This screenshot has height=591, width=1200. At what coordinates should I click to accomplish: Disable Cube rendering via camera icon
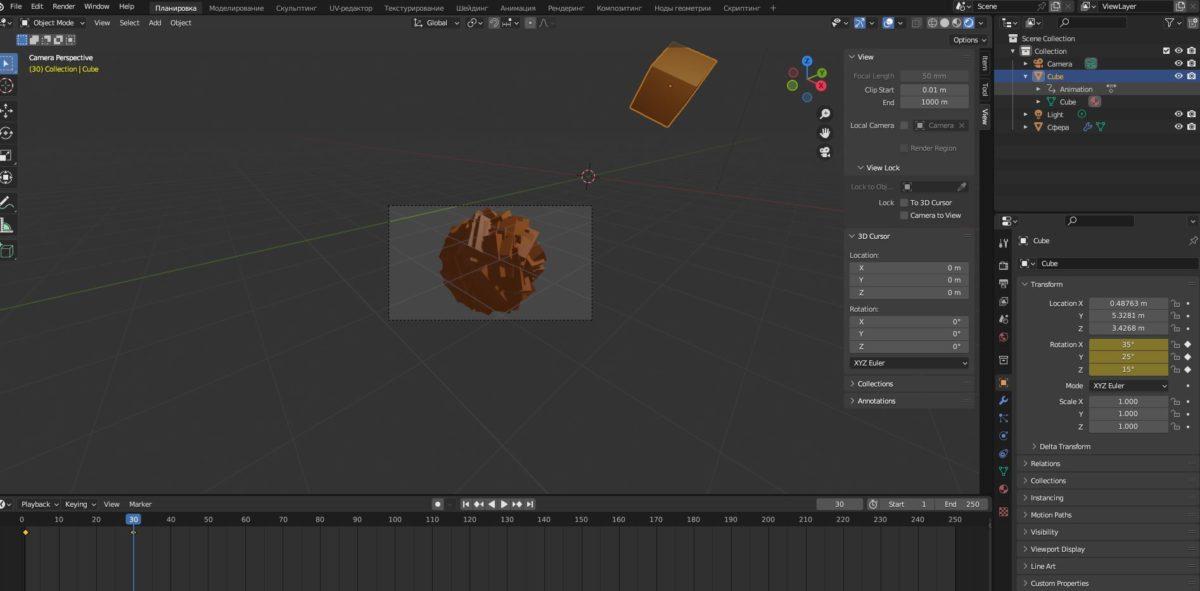[1191, 76]
